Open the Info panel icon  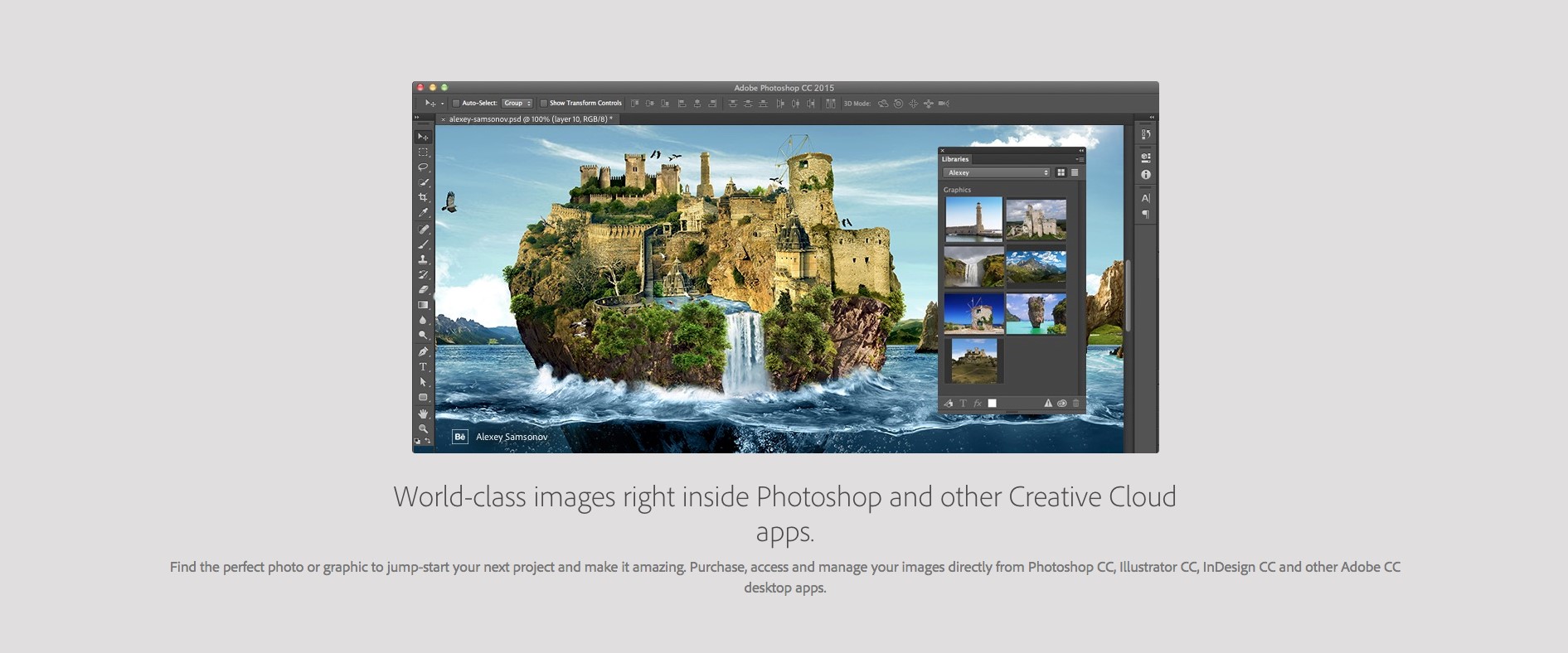pyautogui.click(x=1146, y=175)
